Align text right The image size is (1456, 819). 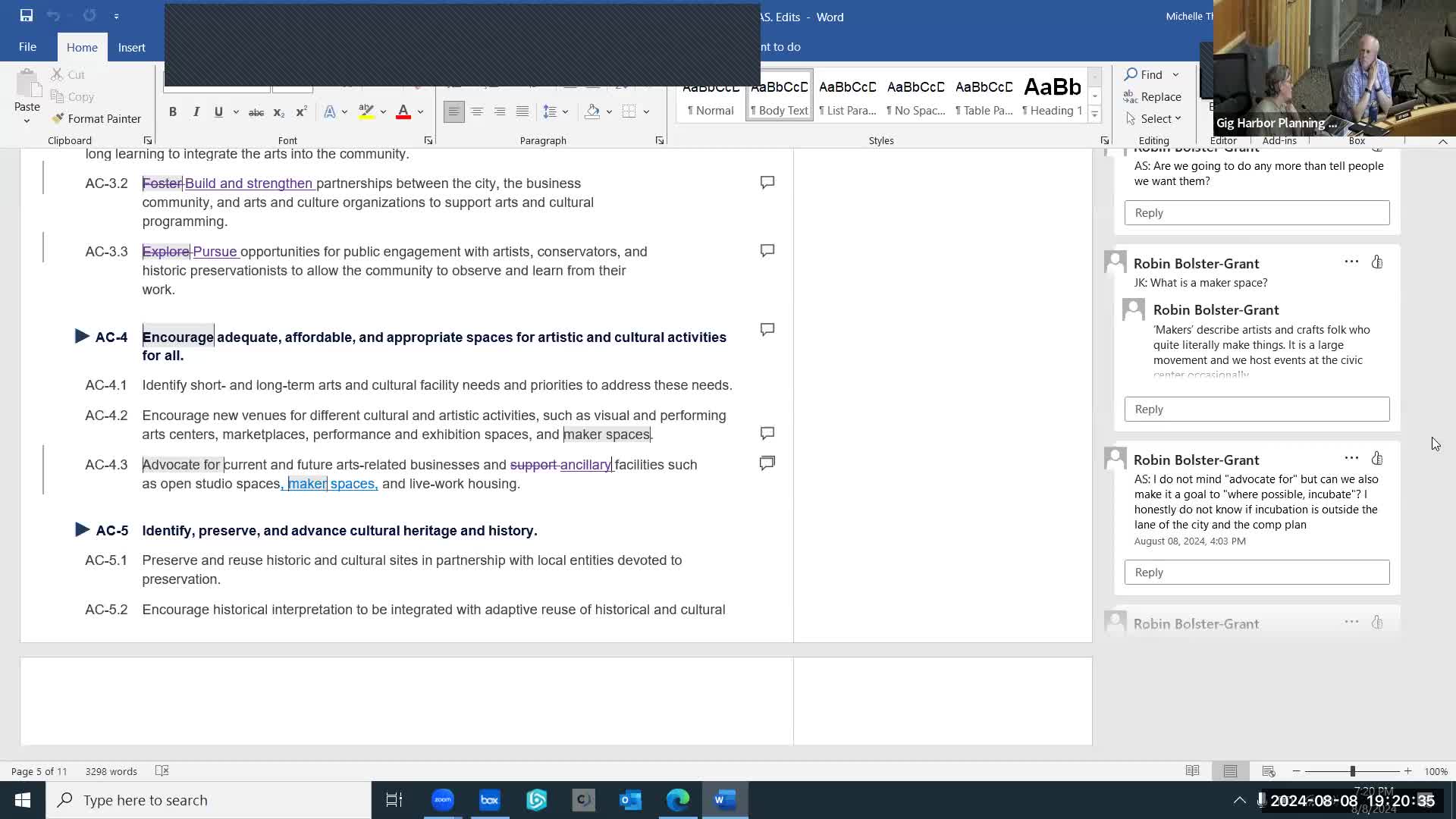500,111
